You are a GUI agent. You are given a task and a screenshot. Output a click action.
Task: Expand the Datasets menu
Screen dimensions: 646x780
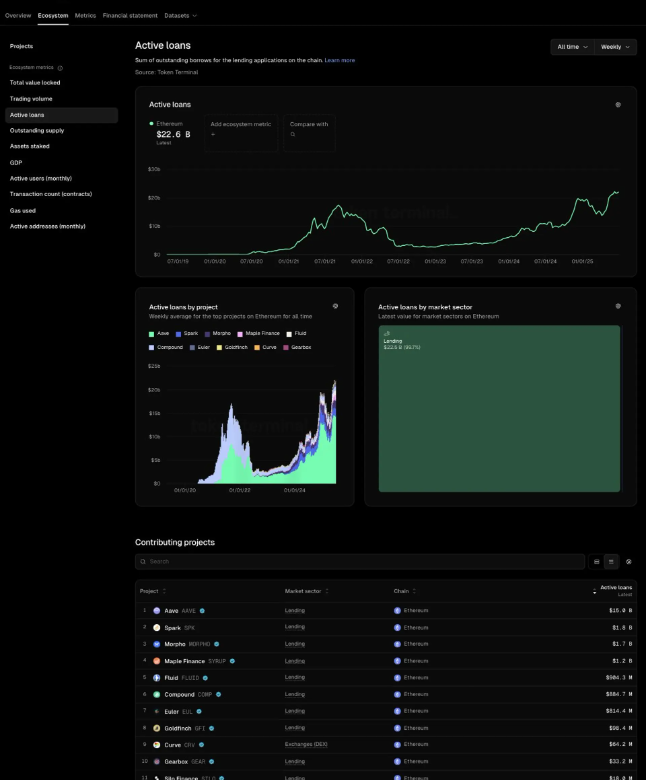click(x=181, y=15)
